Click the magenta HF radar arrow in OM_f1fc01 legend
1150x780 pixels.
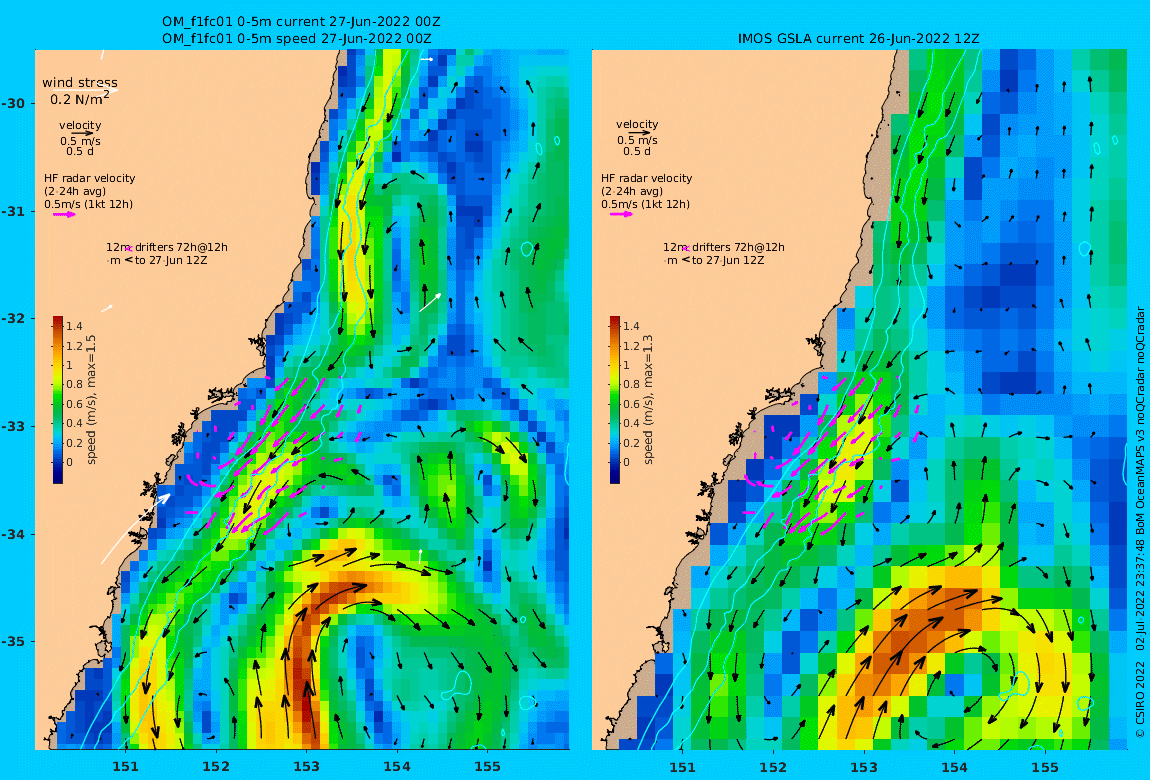[64, 215]
